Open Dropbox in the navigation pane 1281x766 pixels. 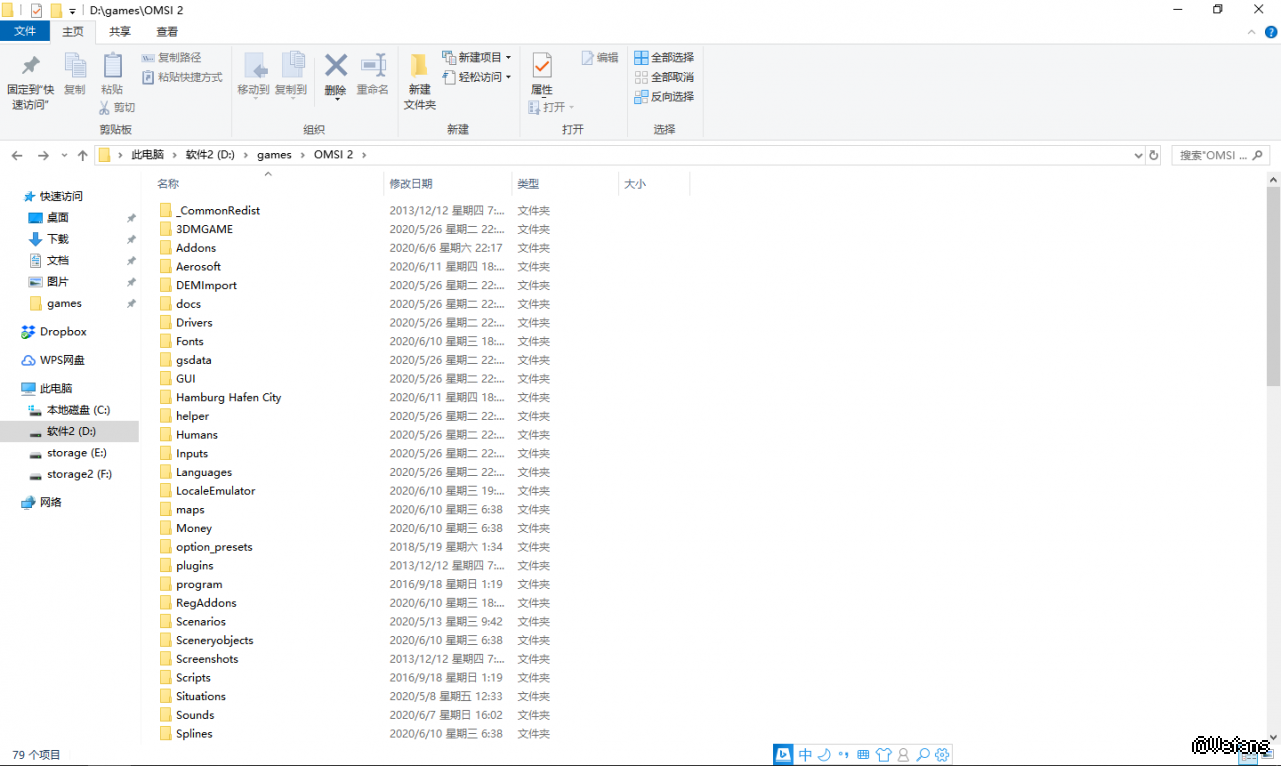click(63, 332)
